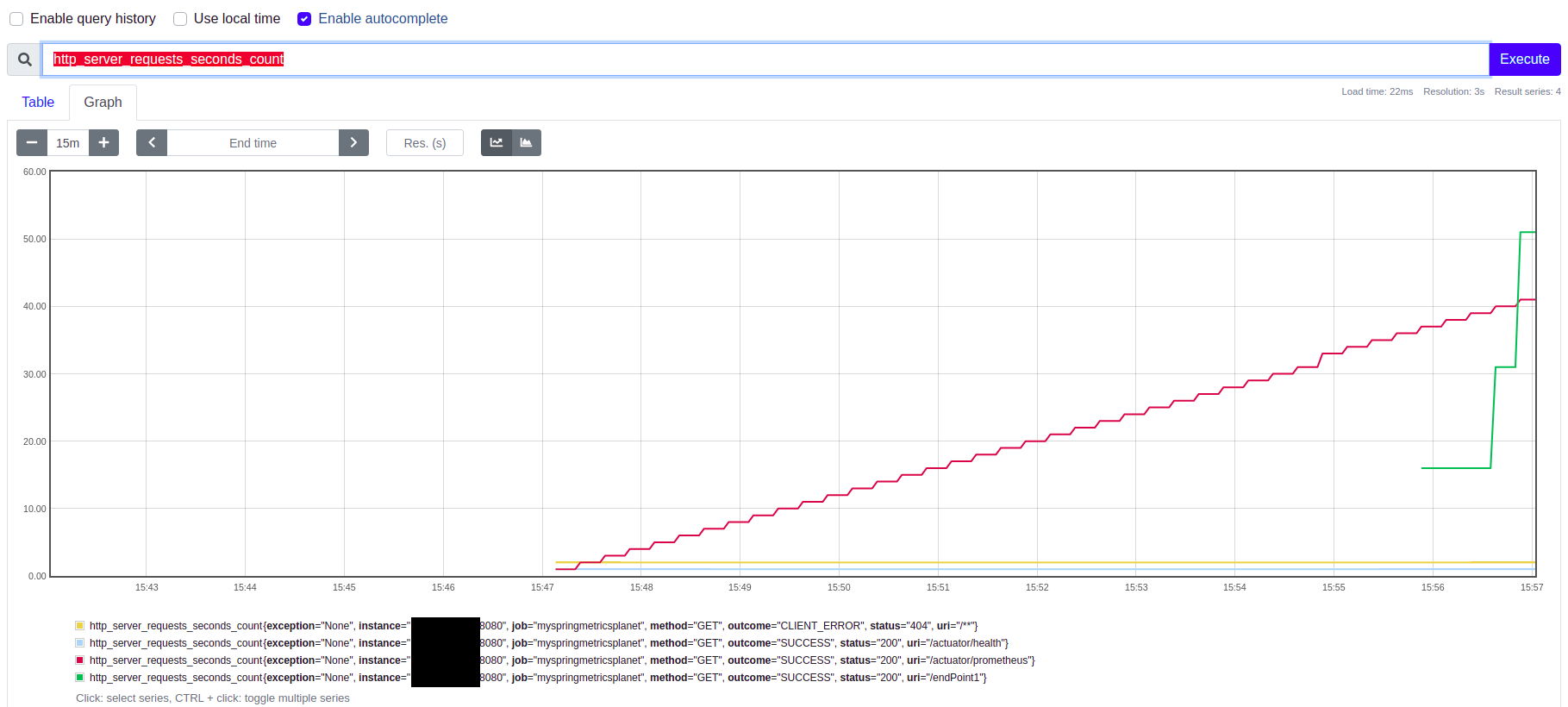The height and width of the screenshot is (707, 1568).
Task: Tick the Use local time checkbox
Action: coord(180,19)
